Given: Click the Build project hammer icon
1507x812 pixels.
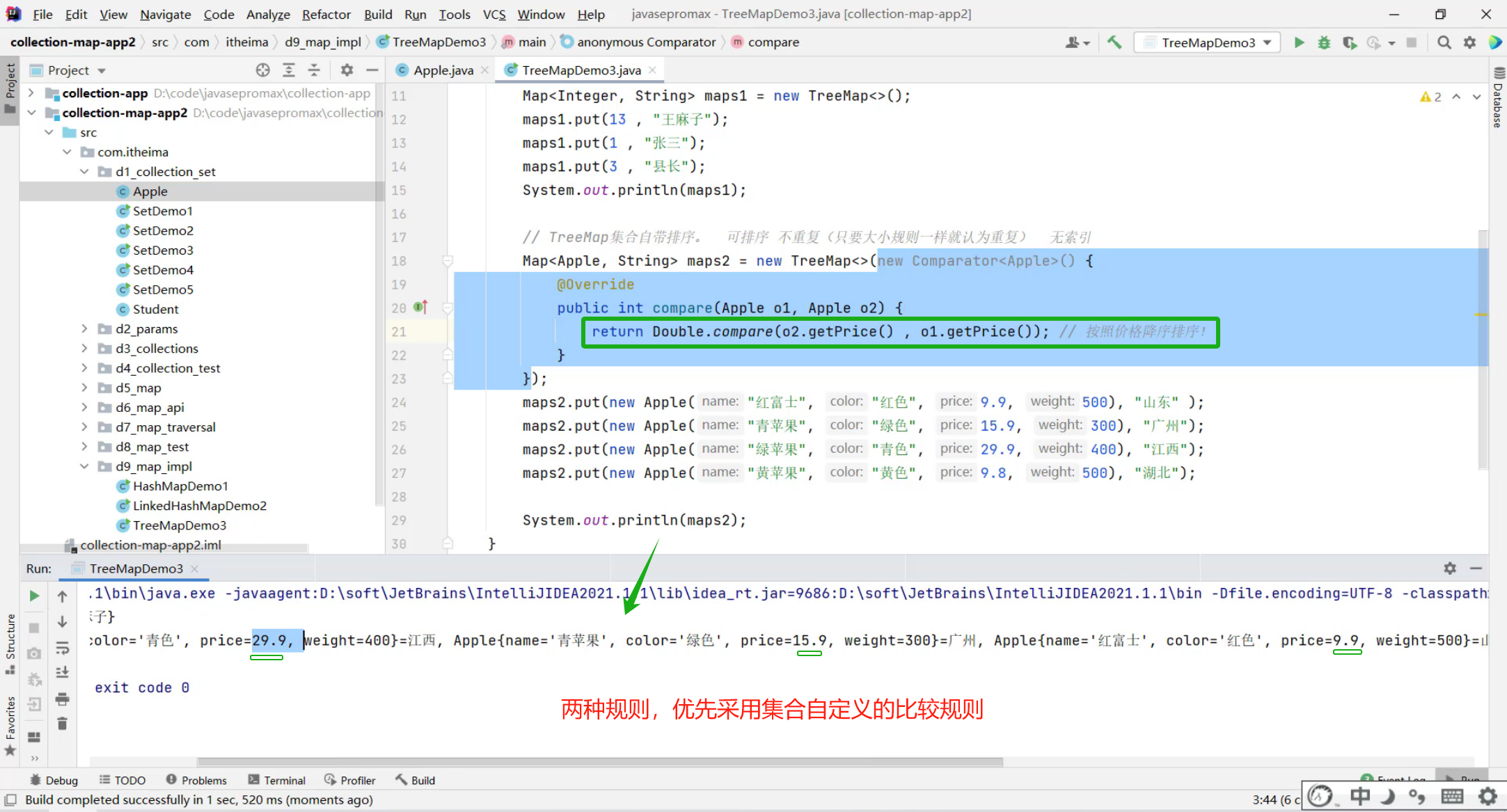Looking at the screenshot, I should click(x=1114, y=42).
